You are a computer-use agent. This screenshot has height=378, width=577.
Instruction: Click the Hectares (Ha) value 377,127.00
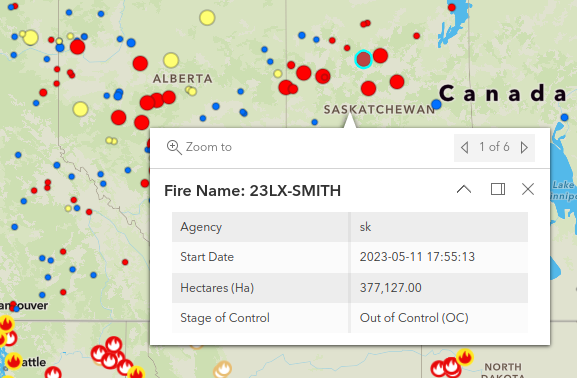pyautogui.click(x=390, y=288)
